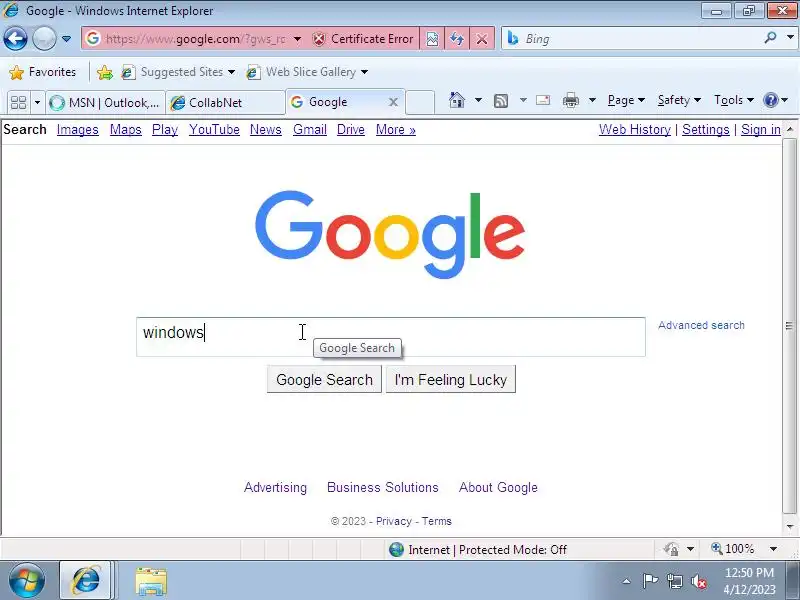Screen dimensions: 800x600
Task: Expand the tab list dropdown arrow
Action: click(x=37, y=103)
